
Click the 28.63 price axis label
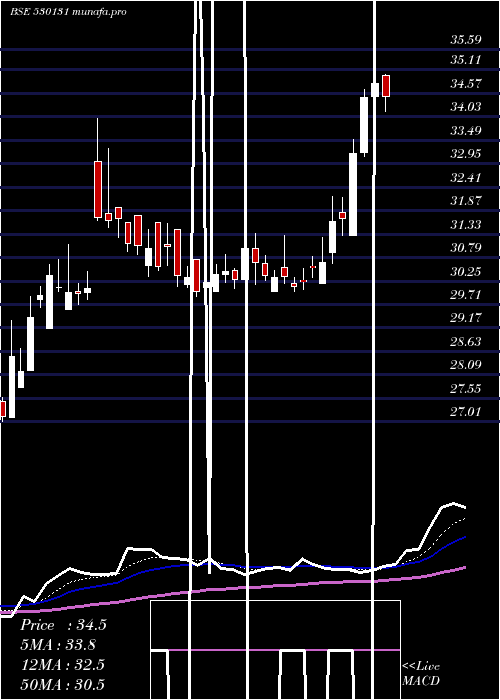pos(466,342)
